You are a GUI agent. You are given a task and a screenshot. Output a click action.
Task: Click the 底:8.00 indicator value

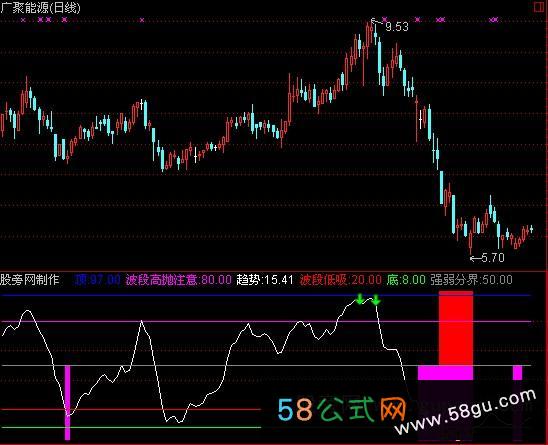406,280
